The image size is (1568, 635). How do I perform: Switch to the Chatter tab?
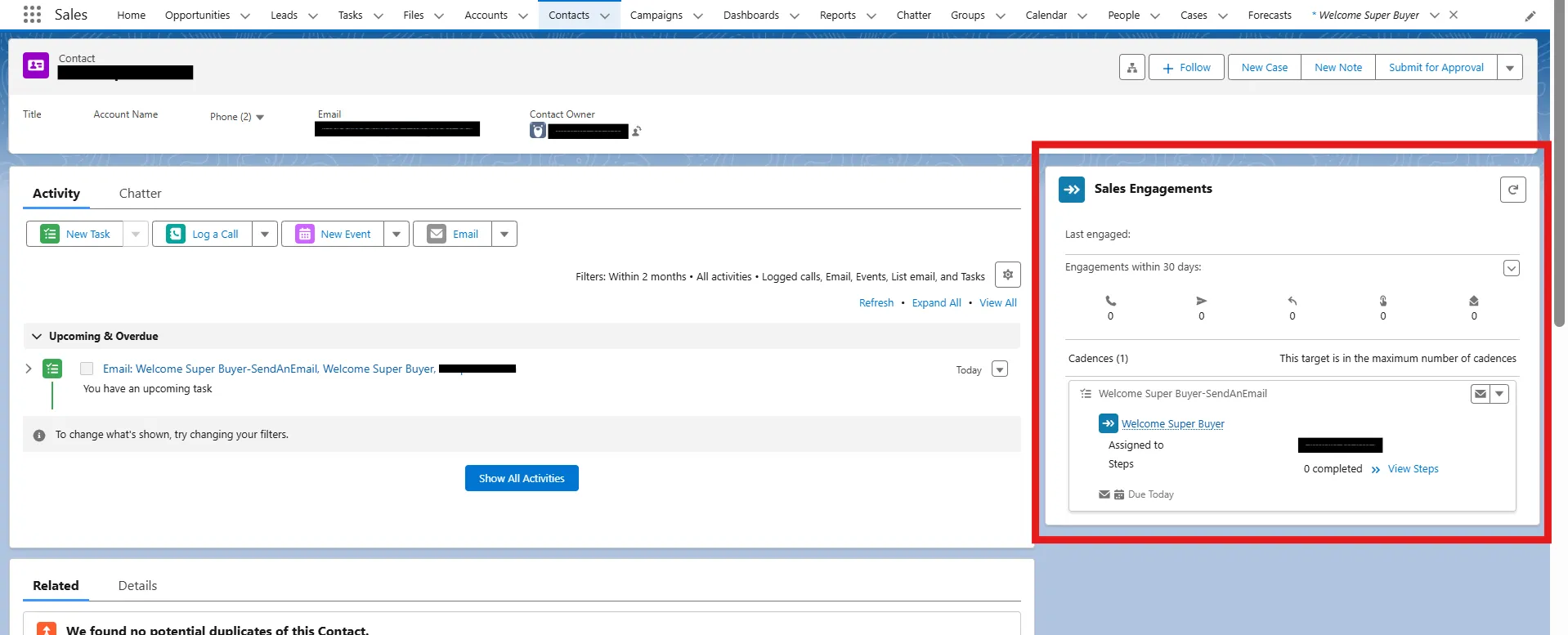[140, 194]
